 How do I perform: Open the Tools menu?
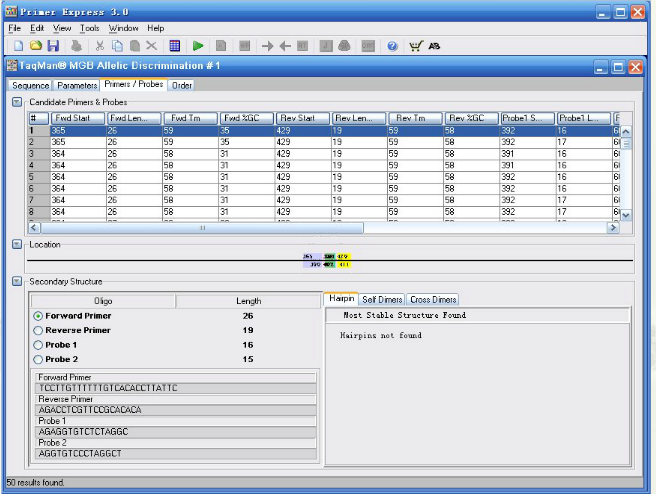(x=89, y=28)
